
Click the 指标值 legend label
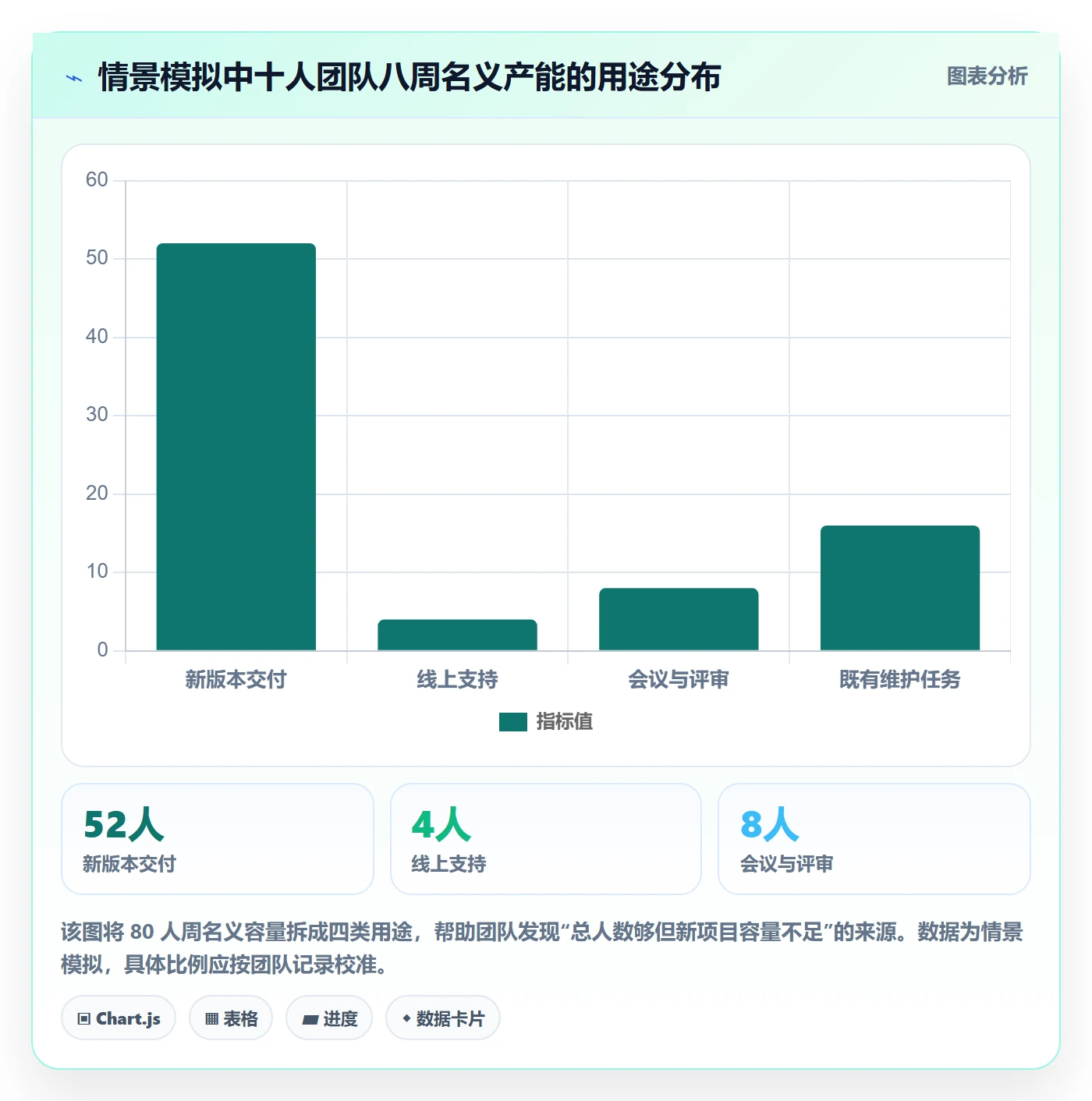coord(565,722)
